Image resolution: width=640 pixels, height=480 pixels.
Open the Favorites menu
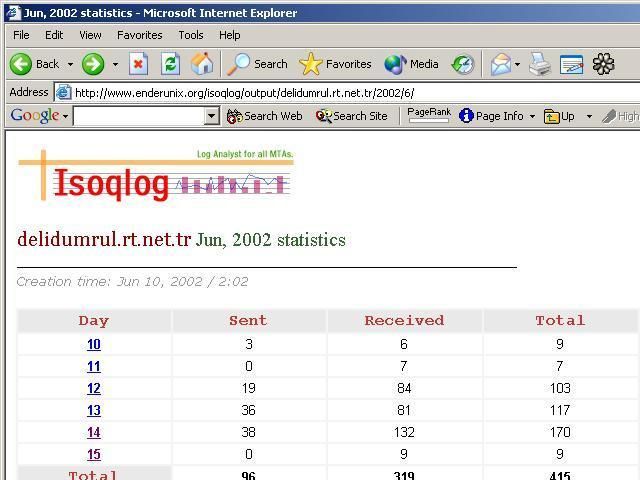coord(140,35)
